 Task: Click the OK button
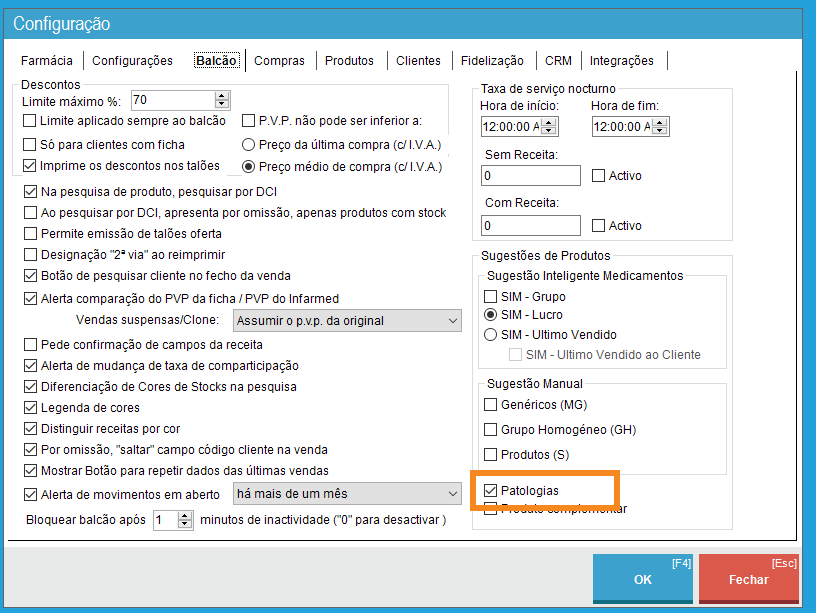[642, 580]
